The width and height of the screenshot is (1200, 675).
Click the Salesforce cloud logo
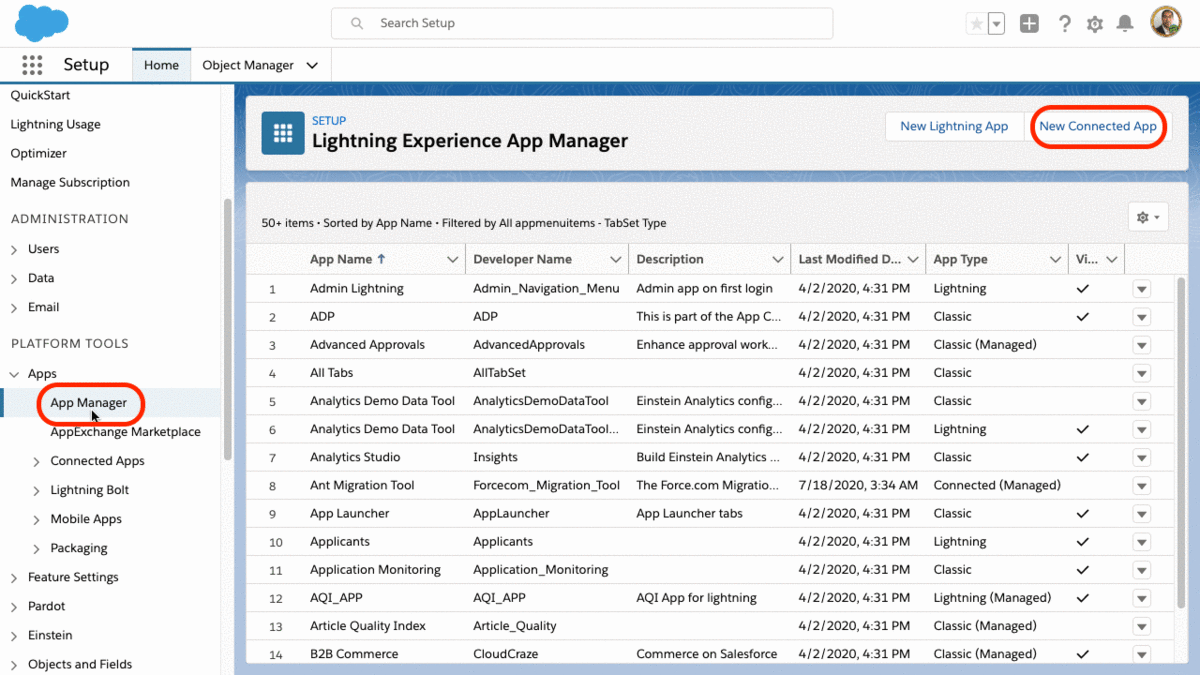point(42,22)
